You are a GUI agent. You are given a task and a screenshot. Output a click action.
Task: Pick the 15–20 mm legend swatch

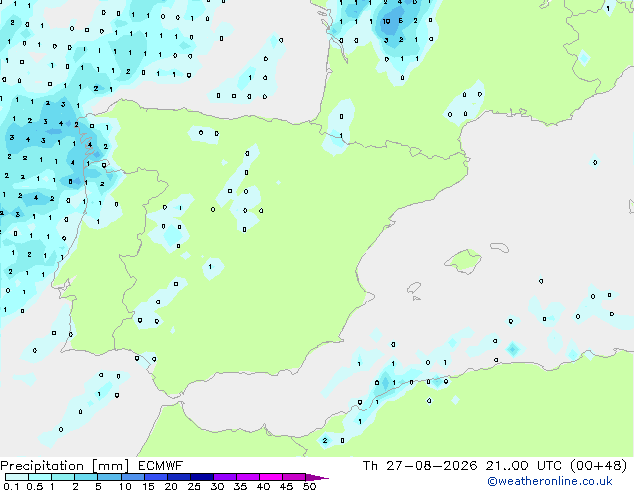click(x=156, y=477)
